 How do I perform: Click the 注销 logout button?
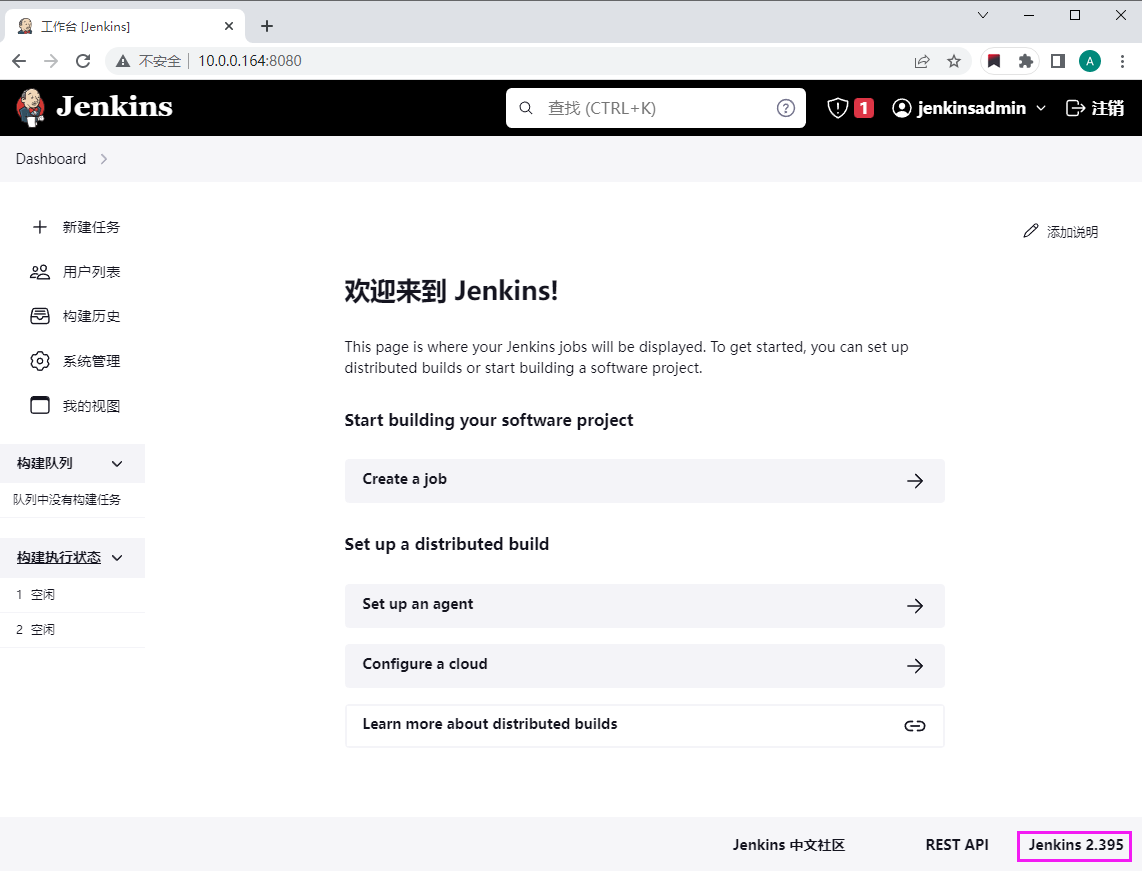pyautogui.click(x=1095, y=108)
